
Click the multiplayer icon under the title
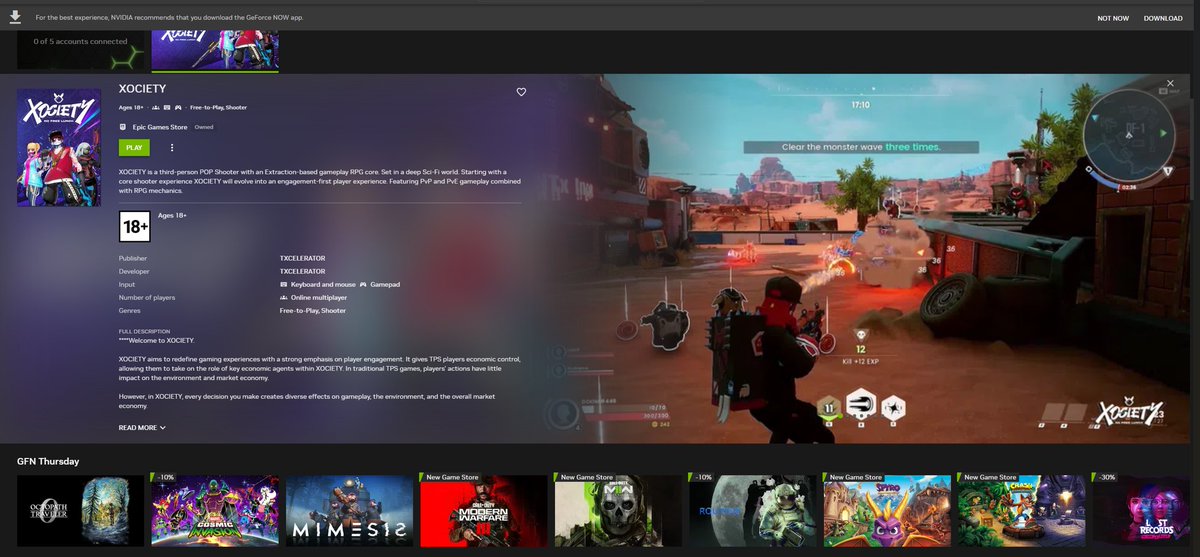click(x=157, y=107)
